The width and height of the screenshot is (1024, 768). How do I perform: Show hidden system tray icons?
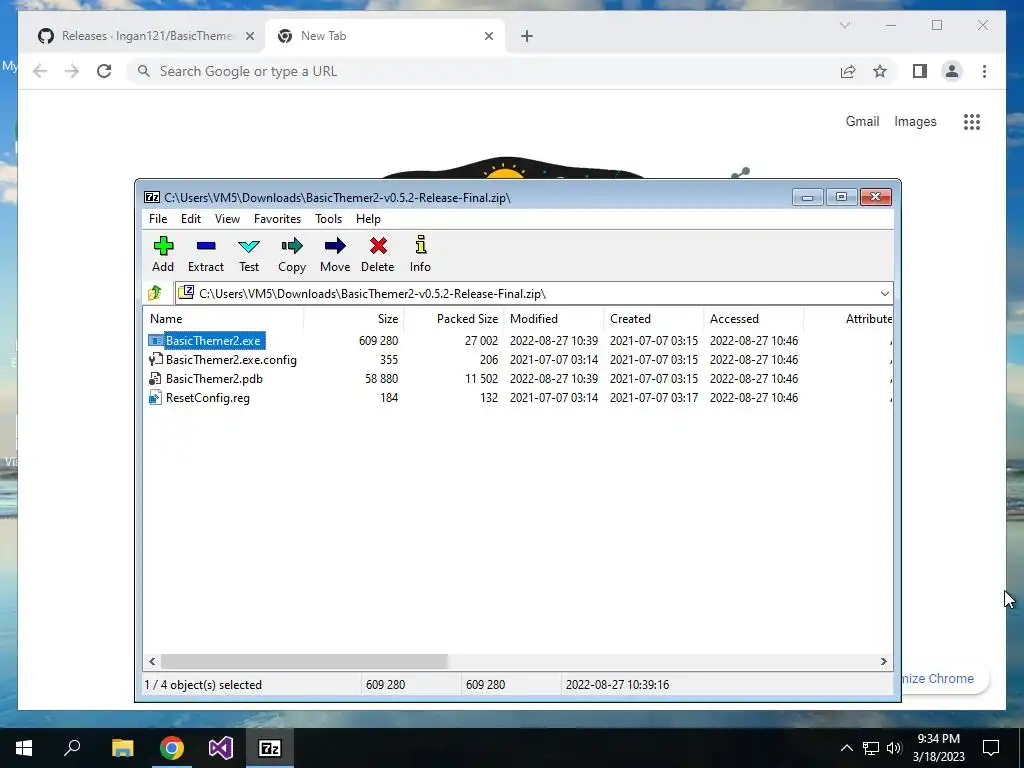click(846, 748)
